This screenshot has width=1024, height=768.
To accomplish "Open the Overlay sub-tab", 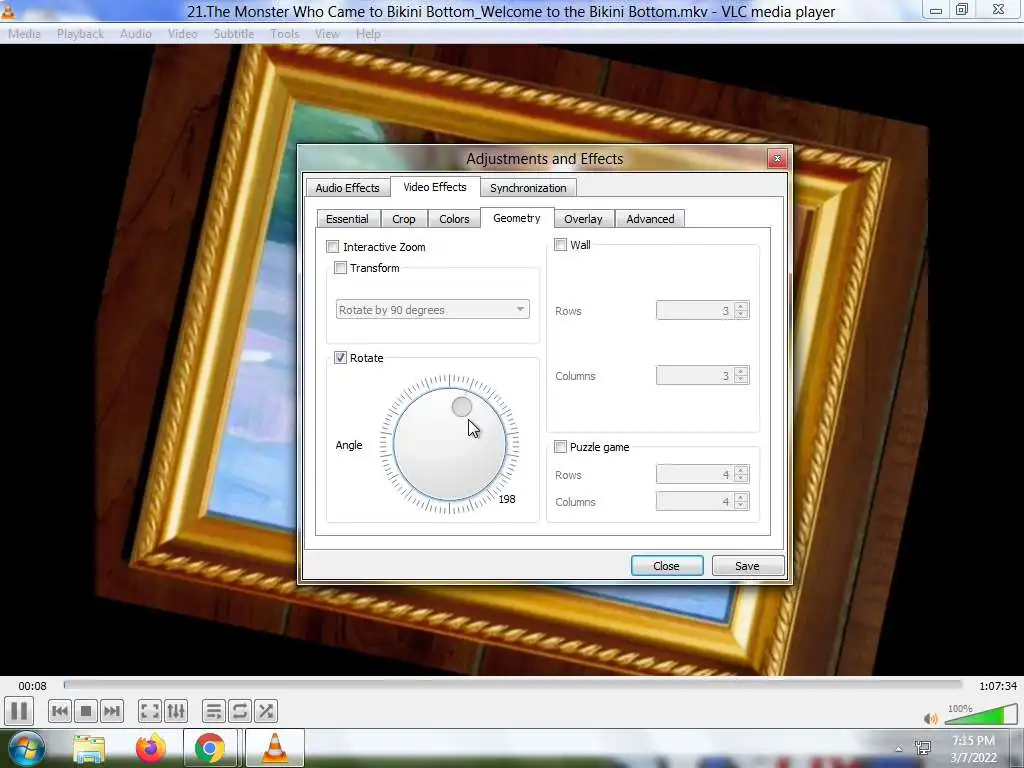I will pyautogui.click(x=583, y=219).
